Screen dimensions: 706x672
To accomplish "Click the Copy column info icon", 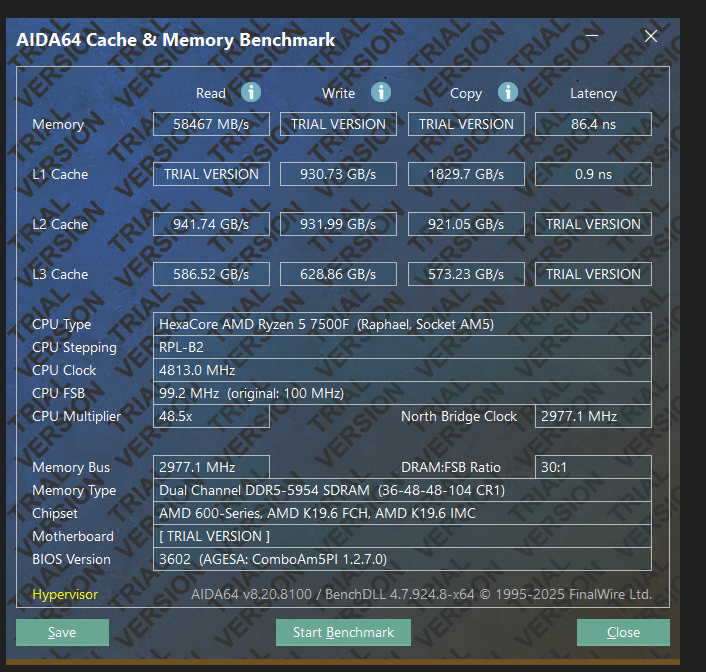I will (508, 92).
